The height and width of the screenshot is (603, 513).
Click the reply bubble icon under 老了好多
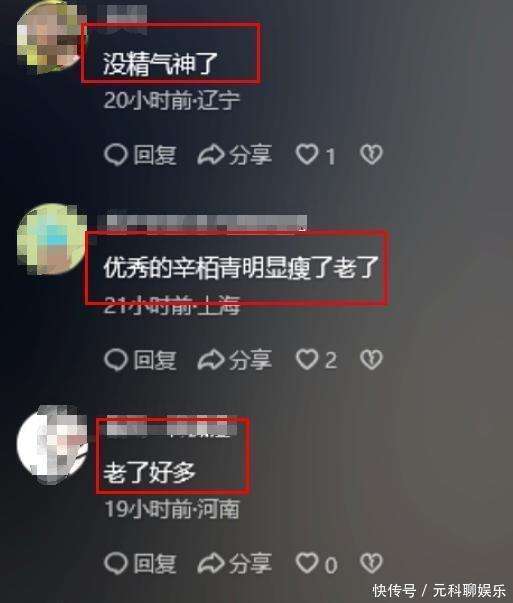click(x=116, y=563)
